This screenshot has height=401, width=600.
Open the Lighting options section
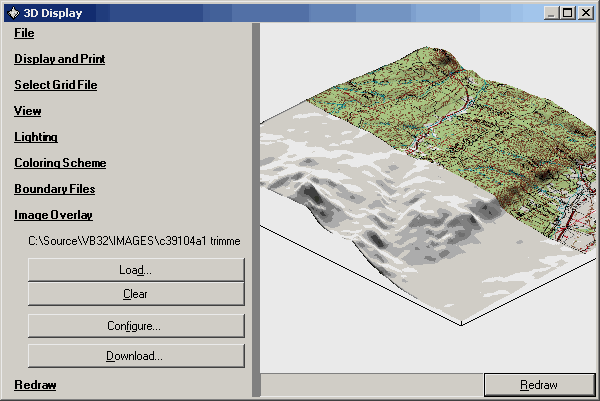(x=36, y=137)
